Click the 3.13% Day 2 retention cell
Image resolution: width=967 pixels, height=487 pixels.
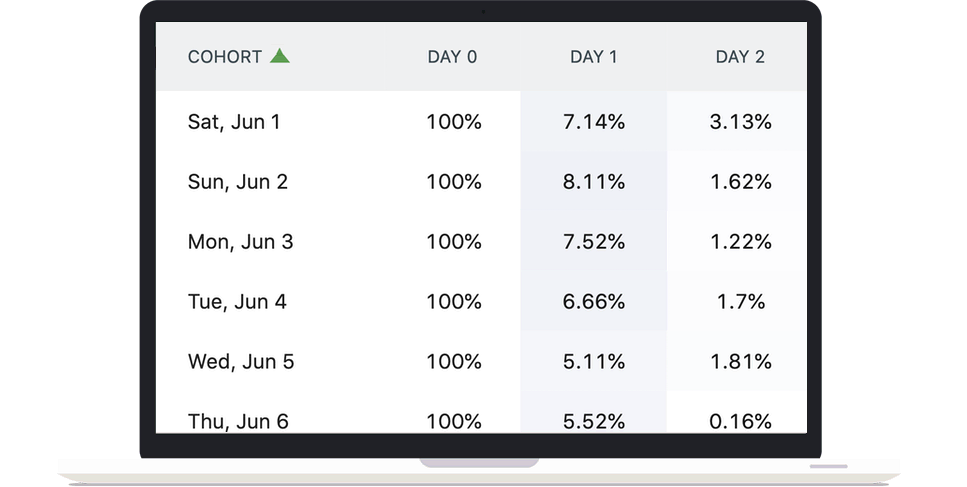(x=740, y=122)
